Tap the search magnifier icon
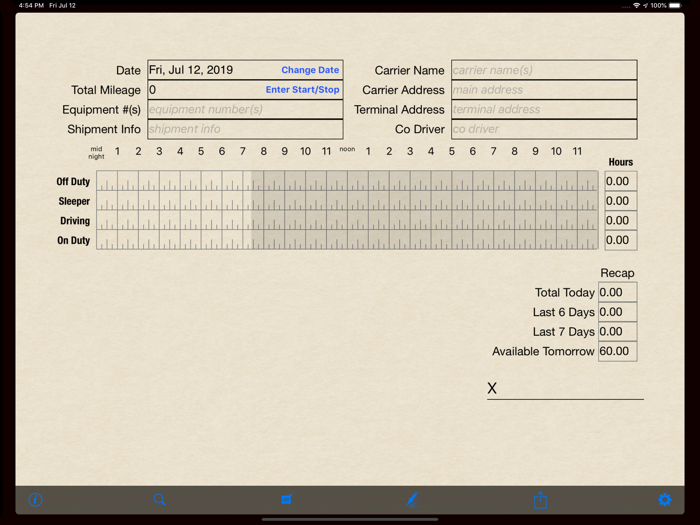 159,500
